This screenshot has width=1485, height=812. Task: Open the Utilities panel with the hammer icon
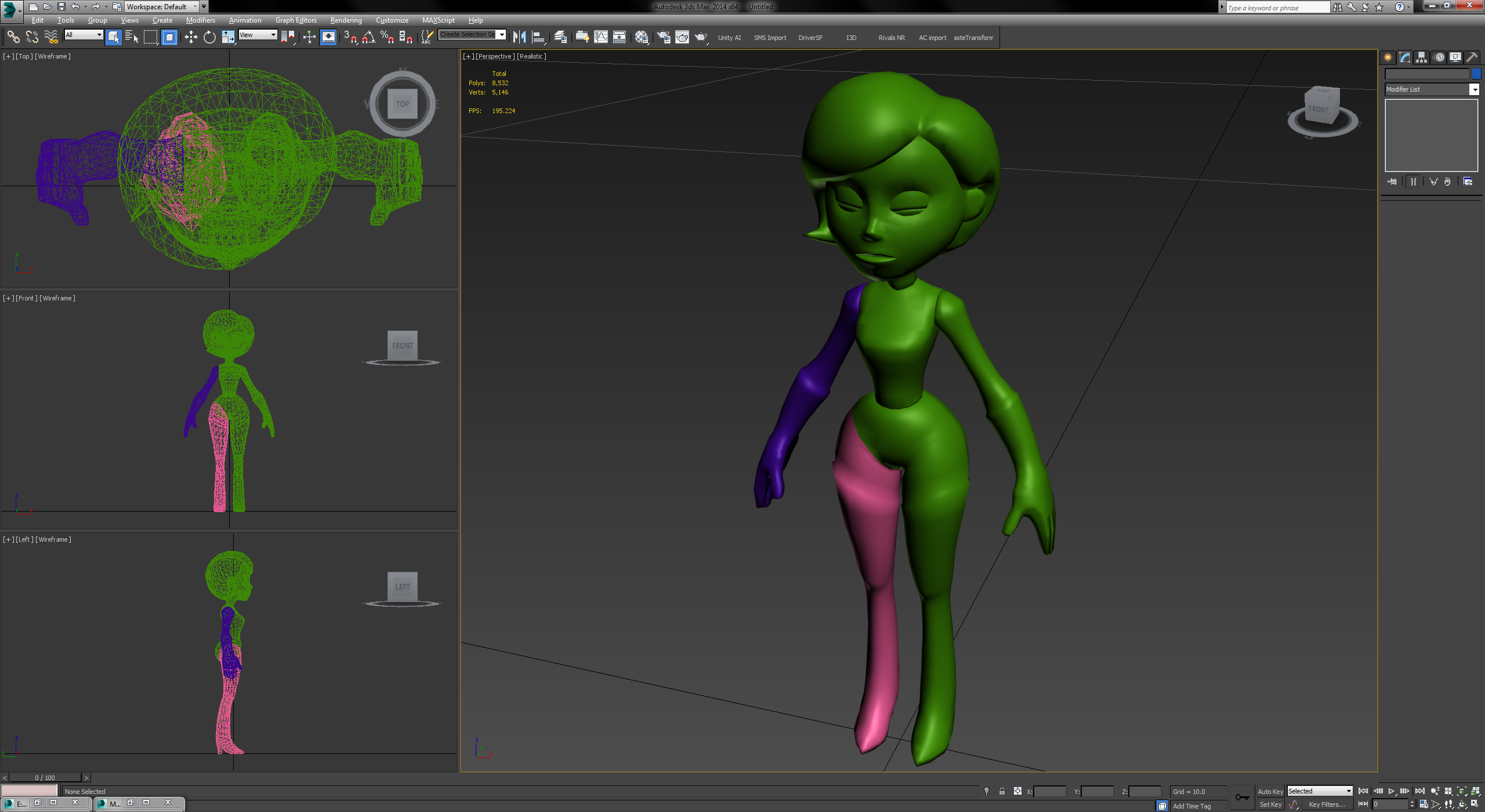(1473, 57)
